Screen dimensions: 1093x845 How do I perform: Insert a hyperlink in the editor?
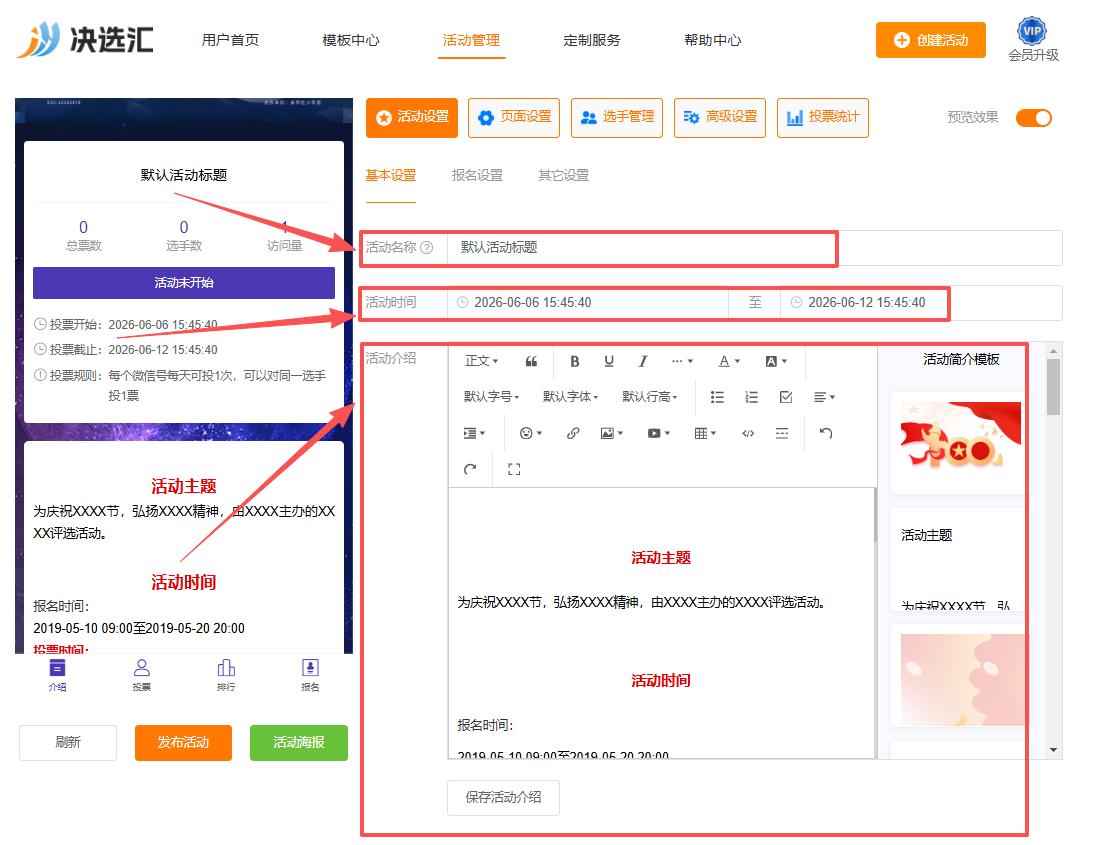[x=573, y=433]
